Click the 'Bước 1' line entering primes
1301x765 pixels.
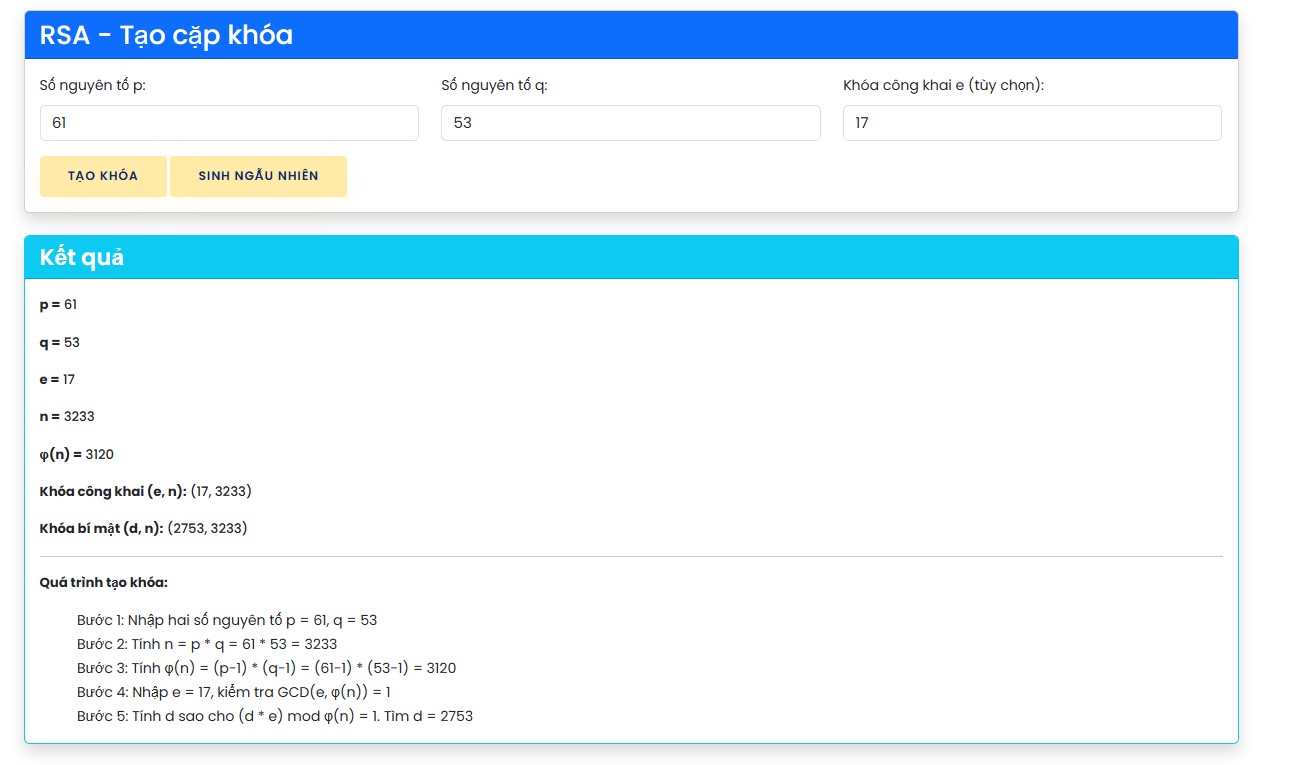[x=227, y=620]
